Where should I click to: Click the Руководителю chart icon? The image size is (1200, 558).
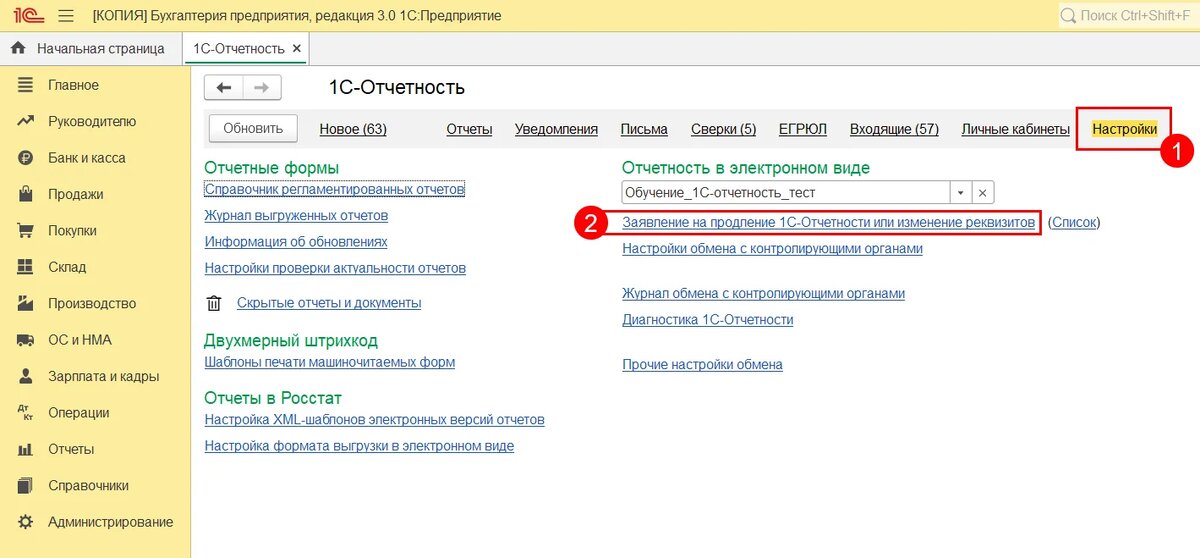(x=26, y=121)
